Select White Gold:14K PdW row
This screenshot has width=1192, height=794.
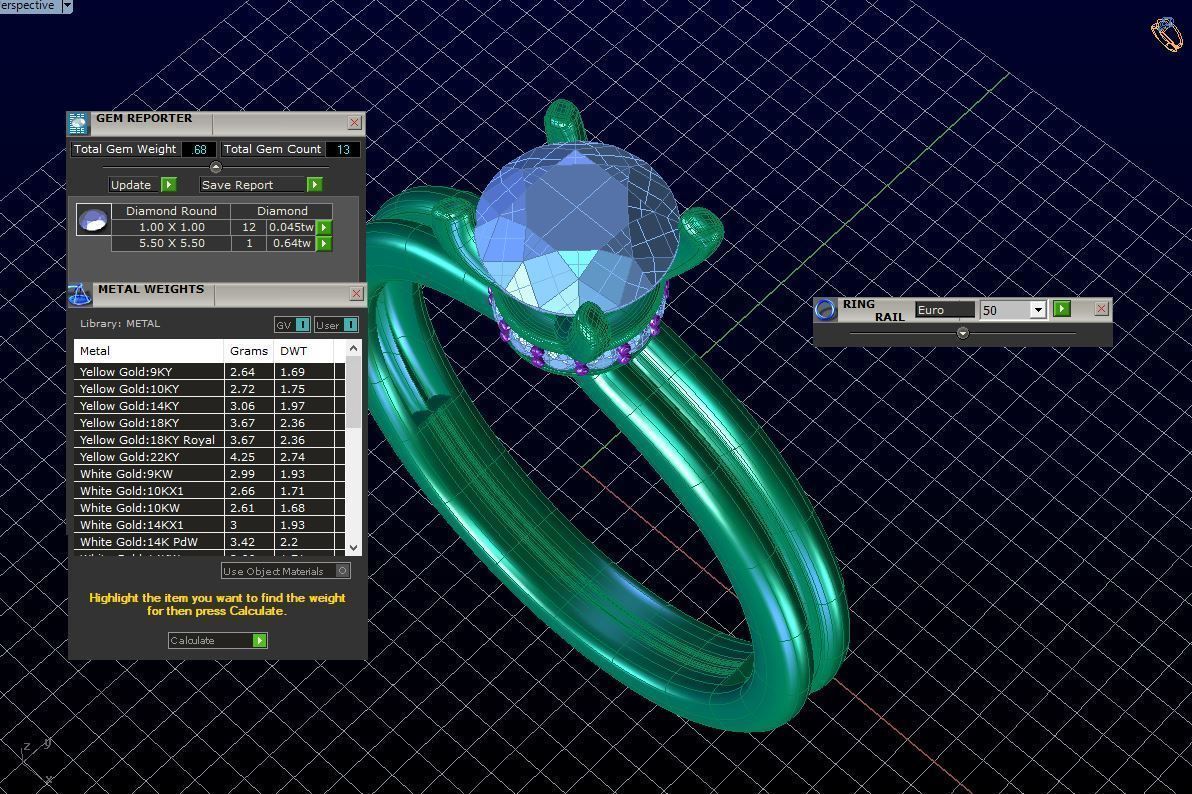209,542
